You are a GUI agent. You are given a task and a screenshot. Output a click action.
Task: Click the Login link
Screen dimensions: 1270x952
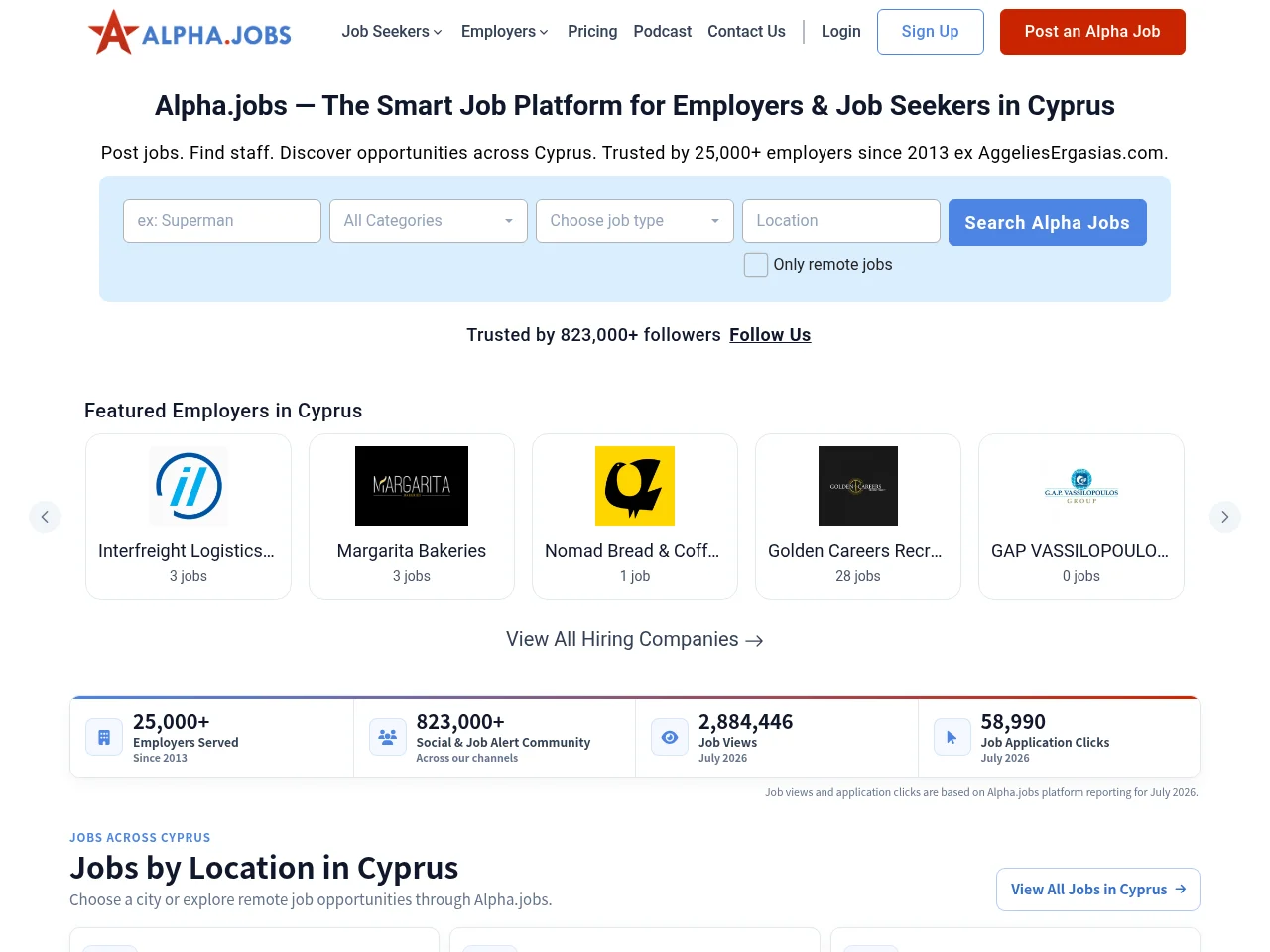(x=841, y=32)
